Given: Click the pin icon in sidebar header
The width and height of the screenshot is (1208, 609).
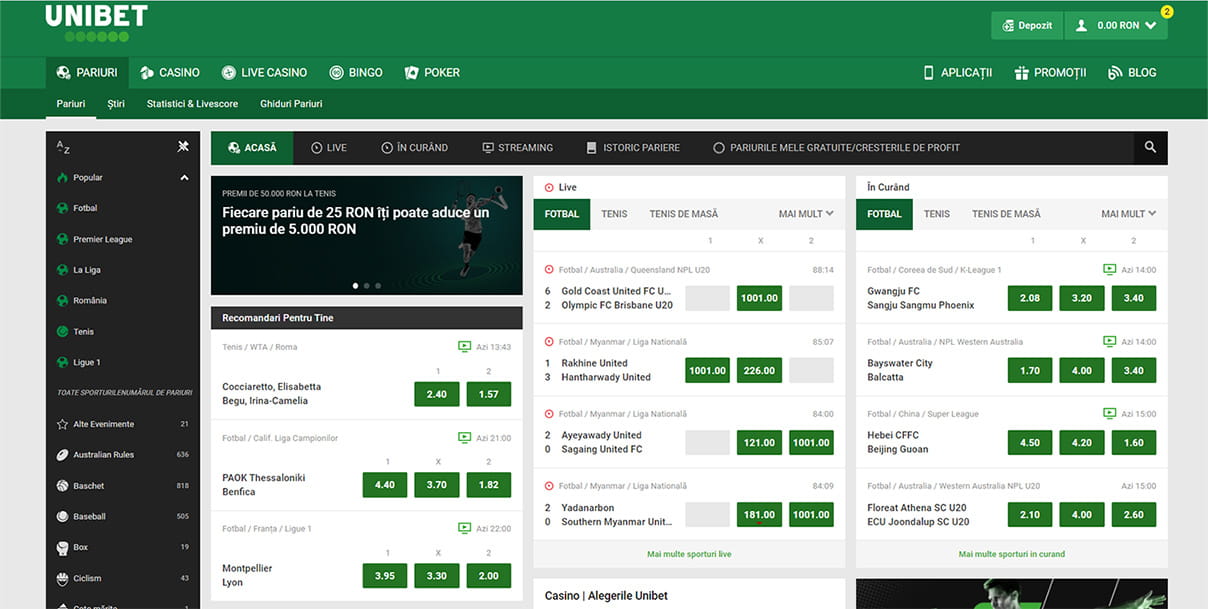Looking at the screenshot, I should tap(183, 146).
